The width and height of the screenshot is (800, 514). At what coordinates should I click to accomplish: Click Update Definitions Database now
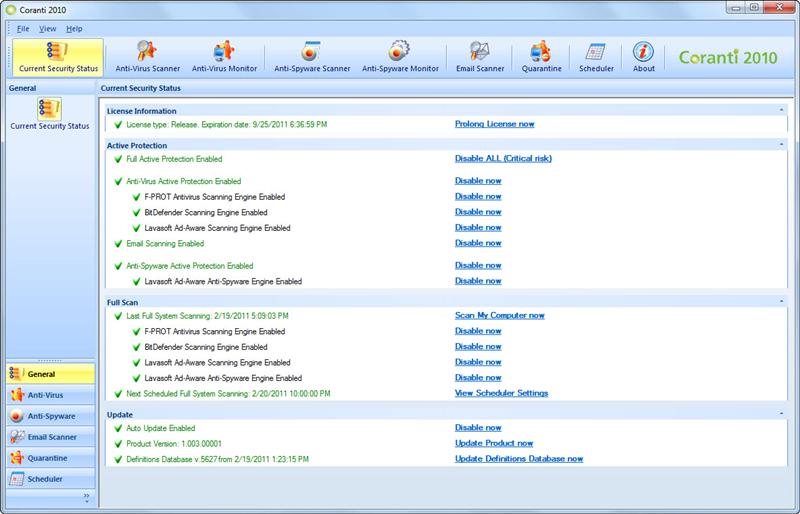(x=519, y=459)
